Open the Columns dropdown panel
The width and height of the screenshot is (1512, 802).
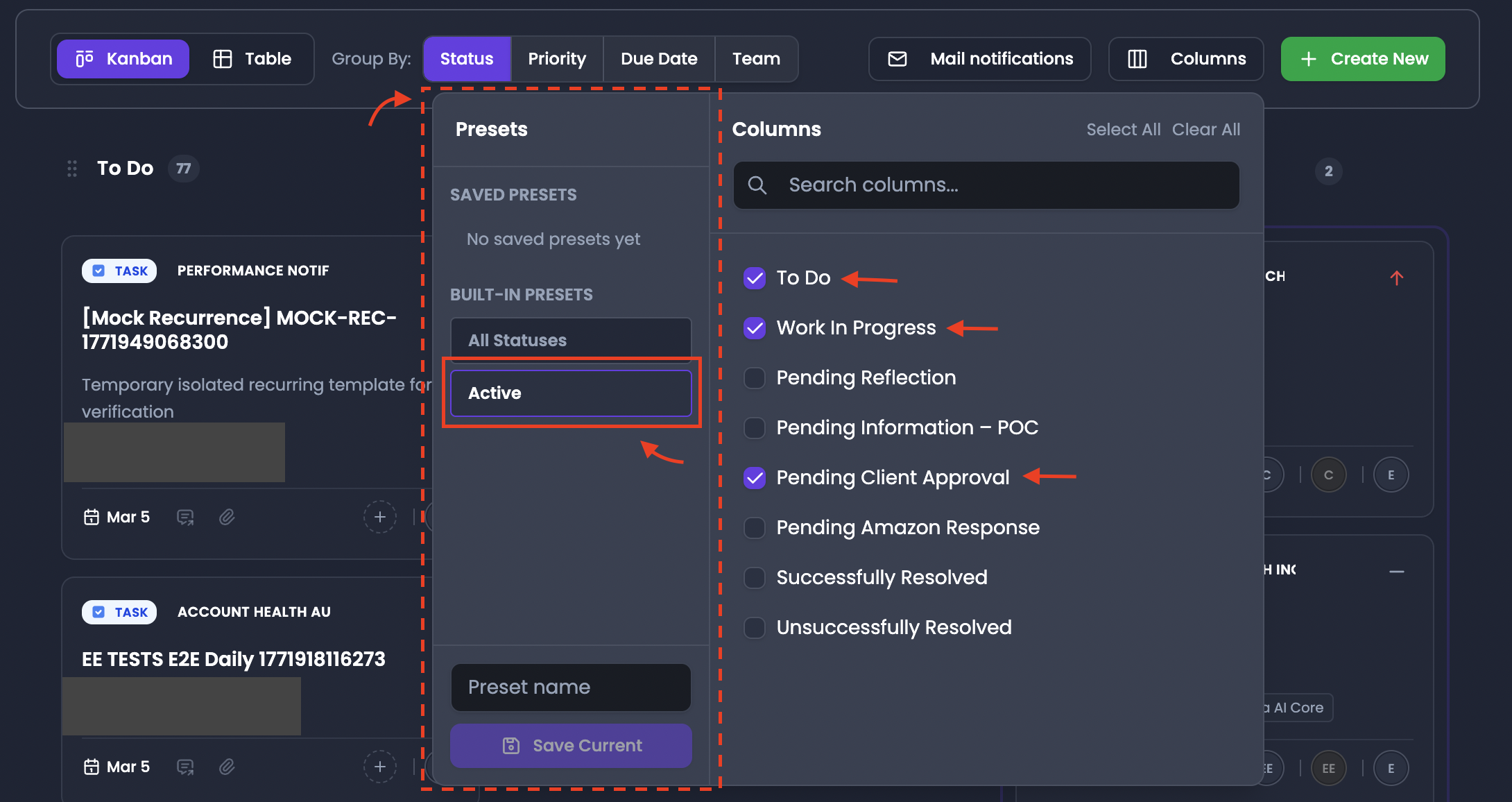[1186, 59]
